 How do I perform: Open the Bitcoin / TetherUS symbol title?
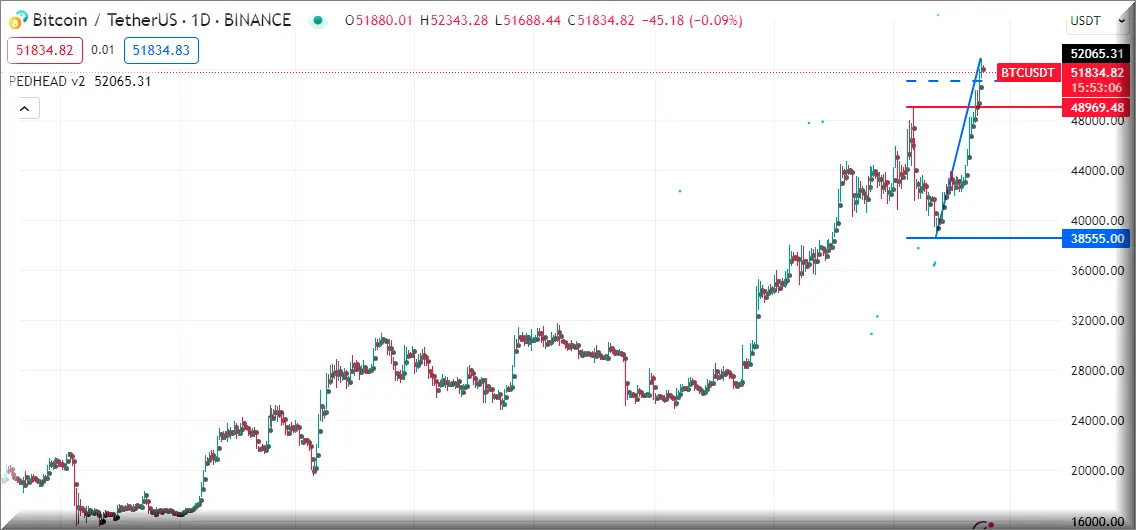pyautogui.click(x=162, y=20)
